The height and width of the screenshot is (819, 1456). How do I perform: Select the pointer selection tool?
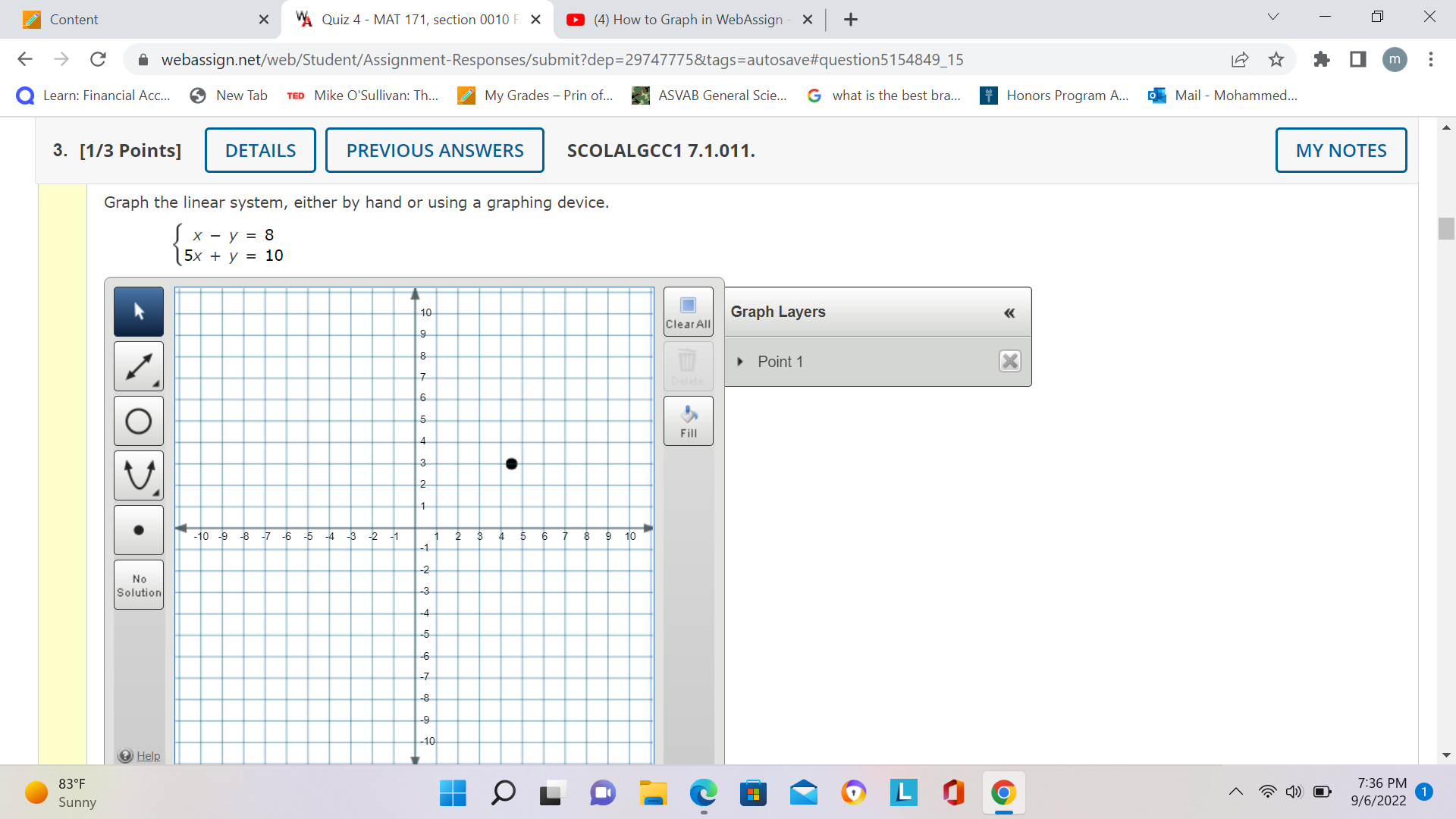(x=139, y=312)
